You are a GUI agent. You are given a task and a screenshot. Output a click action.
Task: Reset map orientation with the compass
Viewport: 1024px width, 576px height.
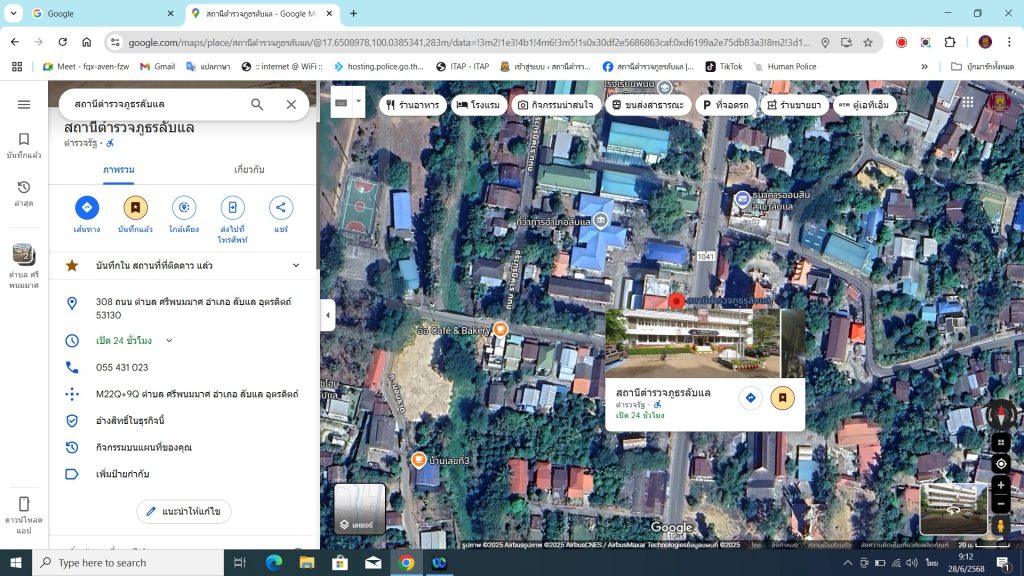1001,414
